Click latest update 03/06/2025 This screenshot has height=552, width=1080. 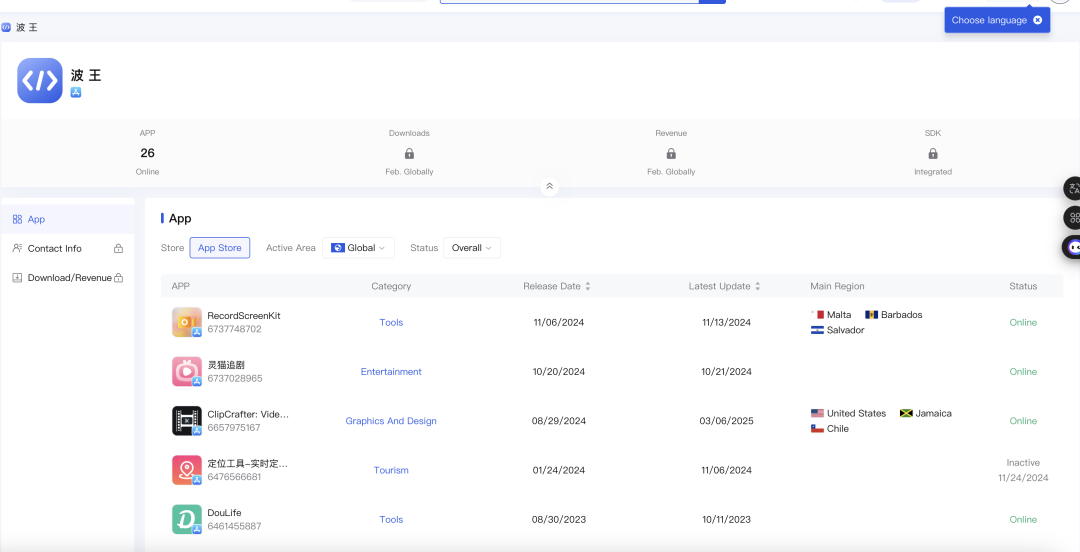[x=727, y=421]
